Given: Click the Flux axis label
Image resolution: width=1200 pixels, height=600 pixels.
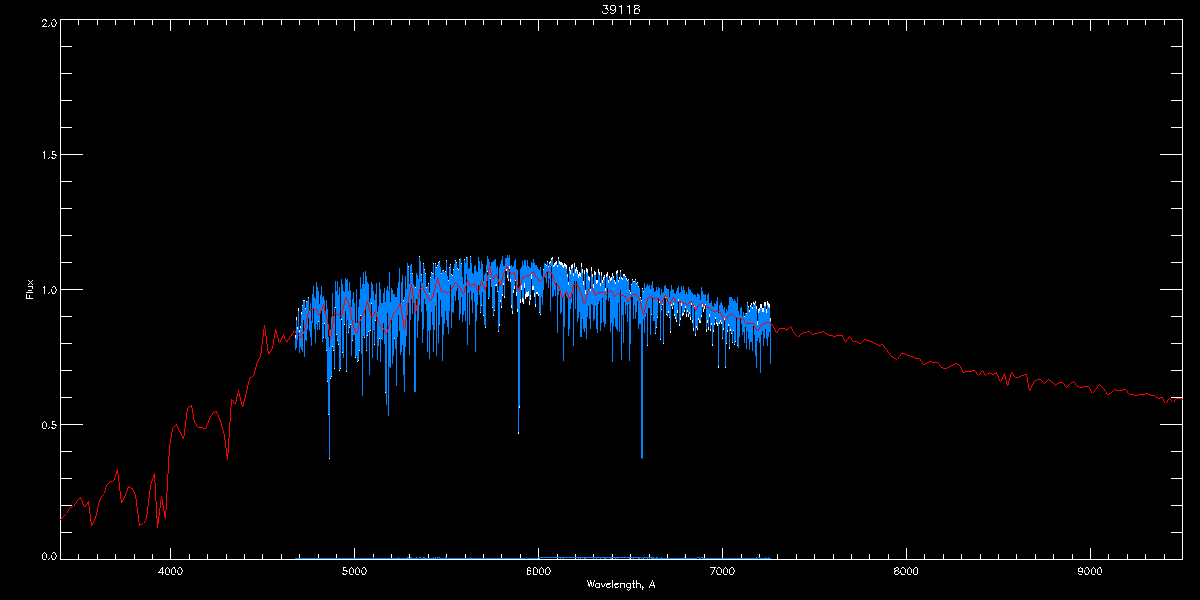Looking at the screenshot, I should coord(30,289).
